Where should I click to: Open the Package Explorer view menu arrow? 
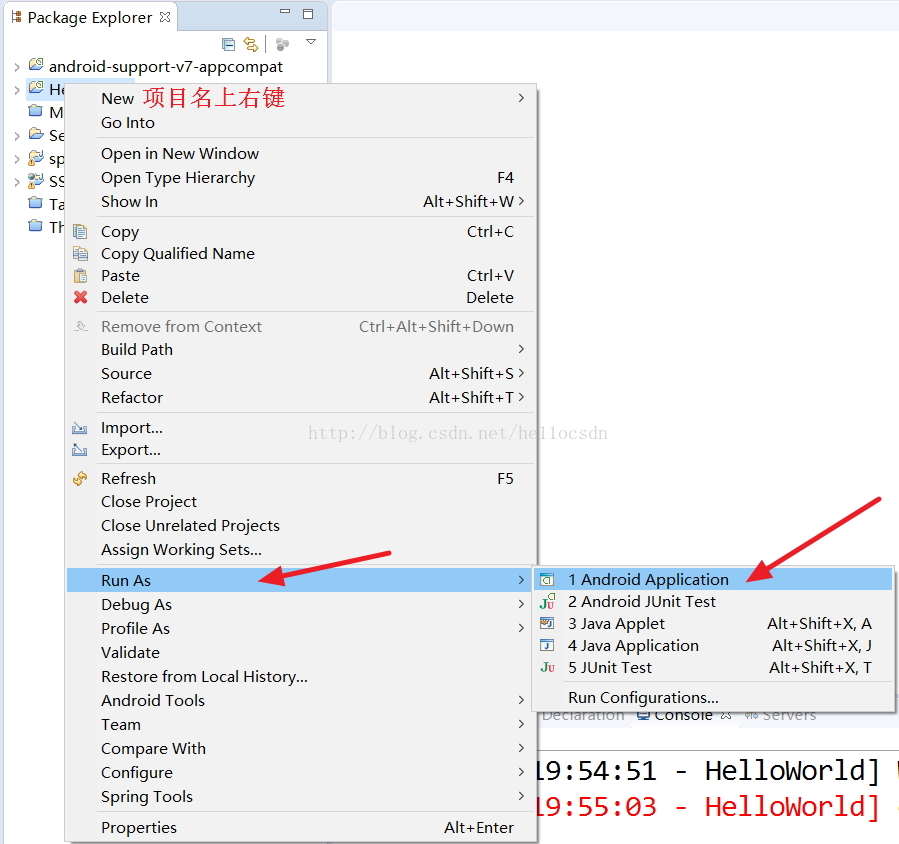(311, 41)
